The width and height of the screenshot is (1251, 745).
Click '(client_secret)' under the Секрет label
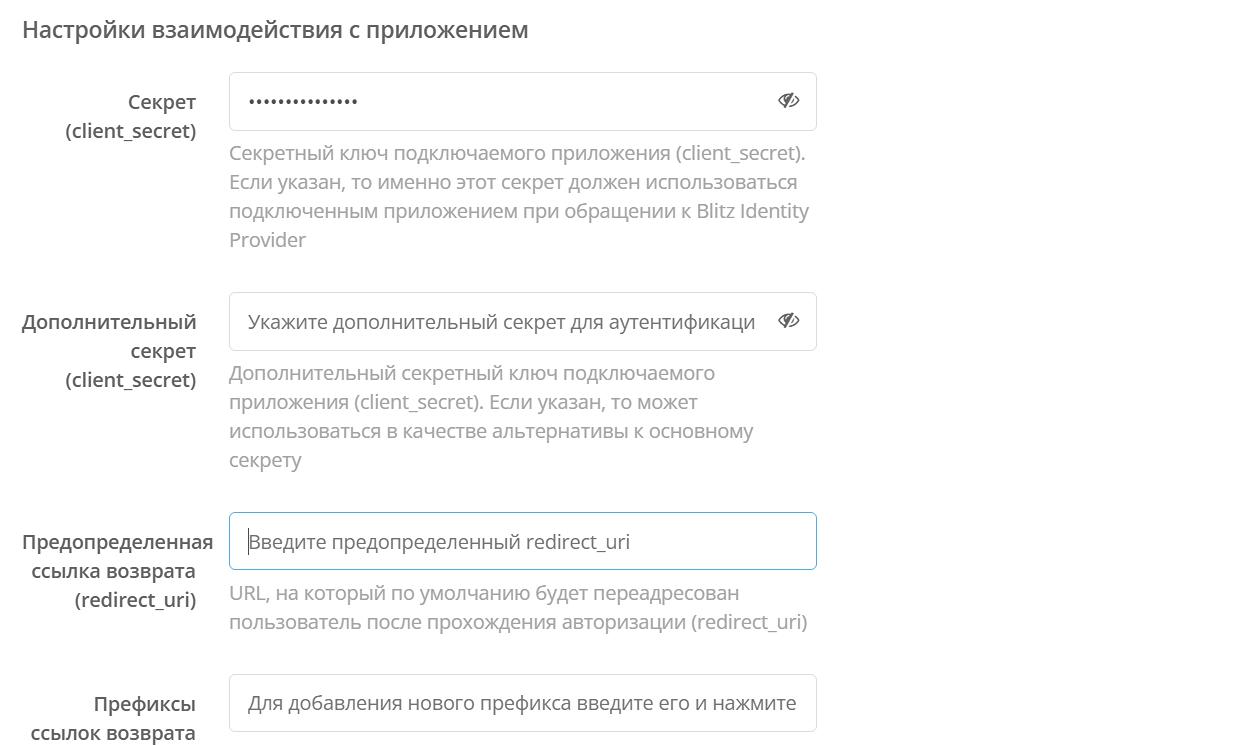tap(131, 131)
